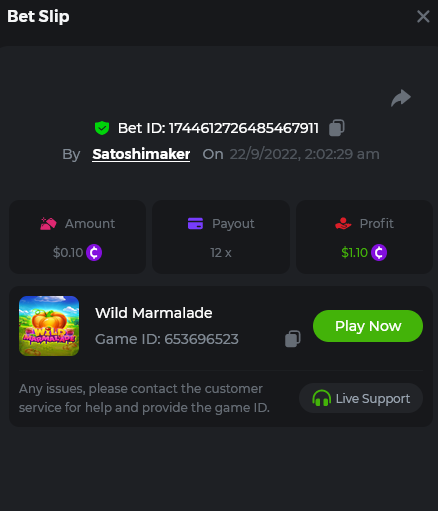The width and height of the screenshot is (438, 511).
Task: Copy the Game ID using its copy icon
Action: [x=293, y=339]
